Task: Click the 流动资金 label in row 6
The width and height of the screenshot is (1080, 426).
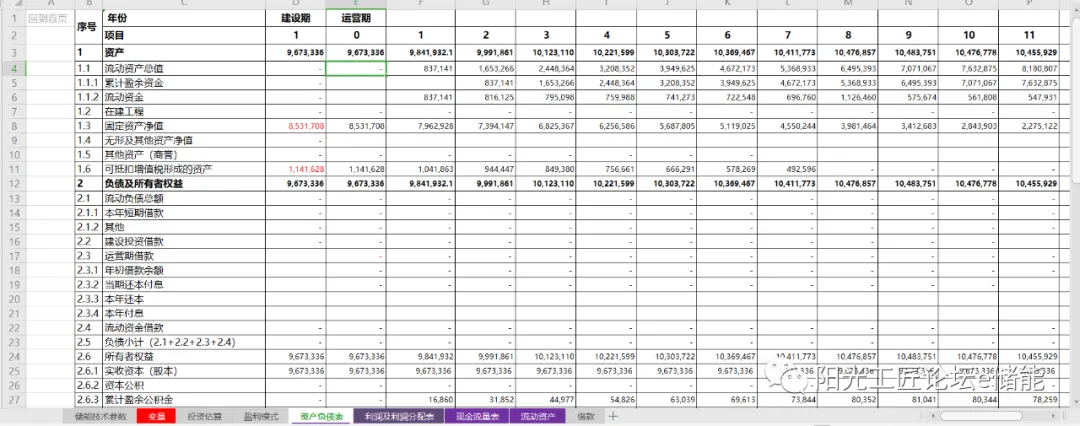Action: pyautogui.click(x=183, y=97)
